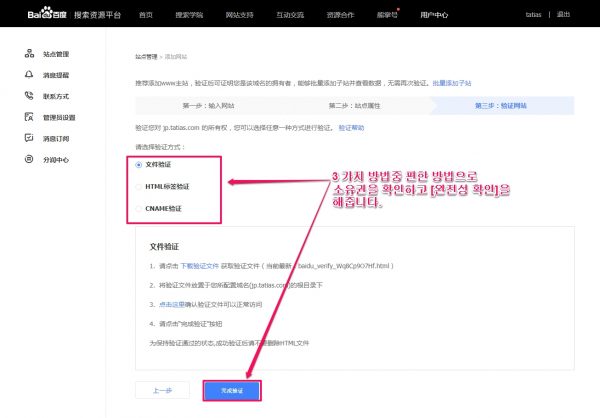Click the tatias username in header

[533, 15]
